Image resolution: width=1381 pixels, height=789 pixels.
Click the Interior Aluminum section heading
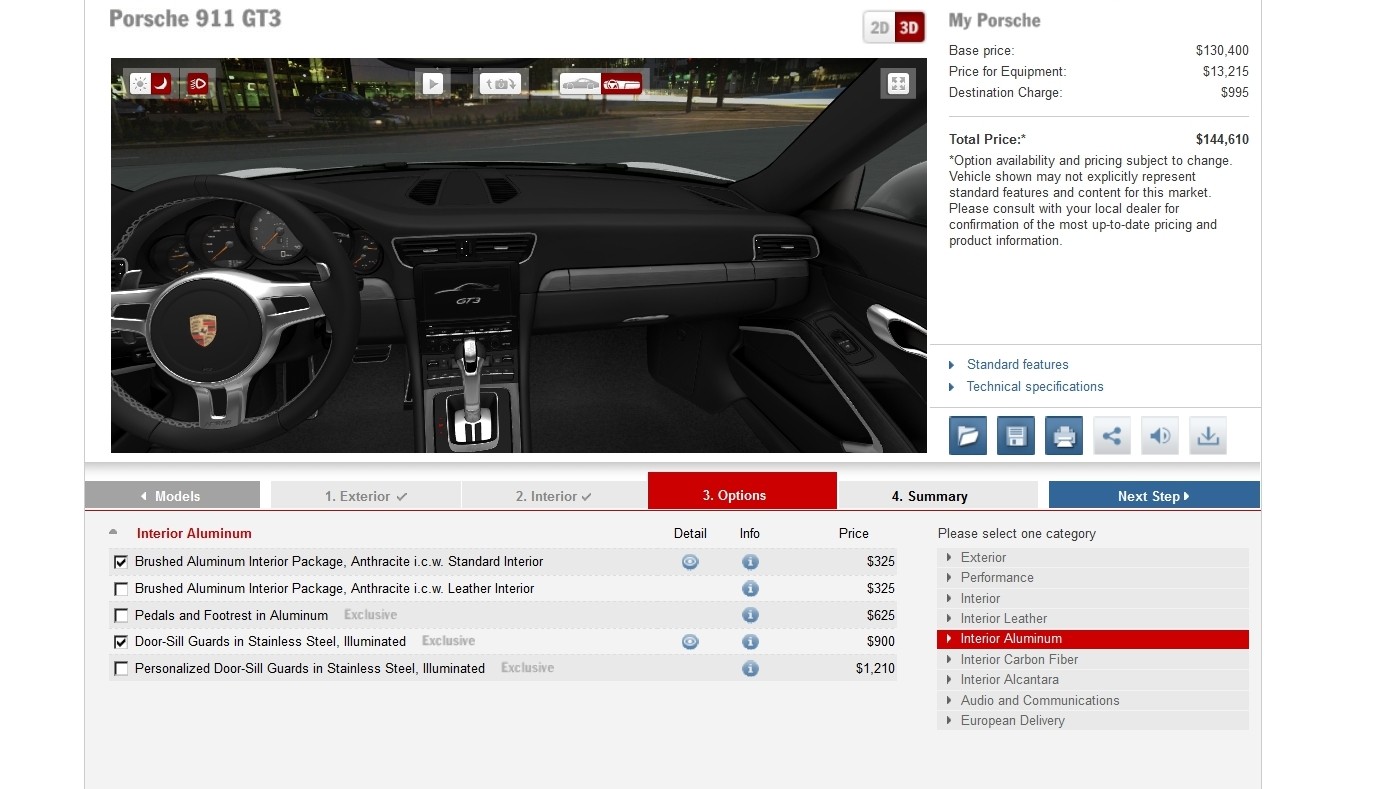194,534
